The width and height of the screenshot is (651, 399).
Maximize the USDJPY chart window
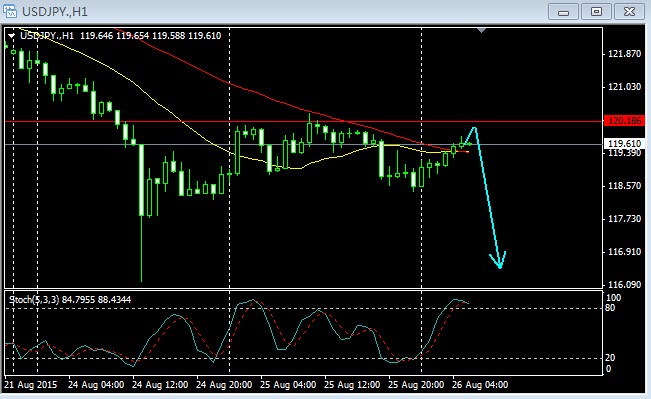pos(596,12)
